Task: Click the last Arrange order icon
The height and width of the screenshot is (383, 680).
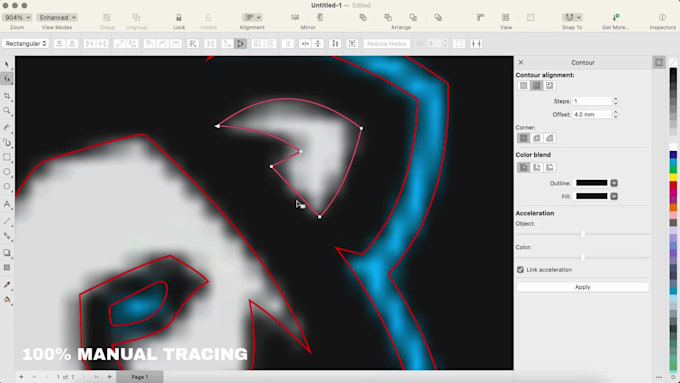Action: 438,17
